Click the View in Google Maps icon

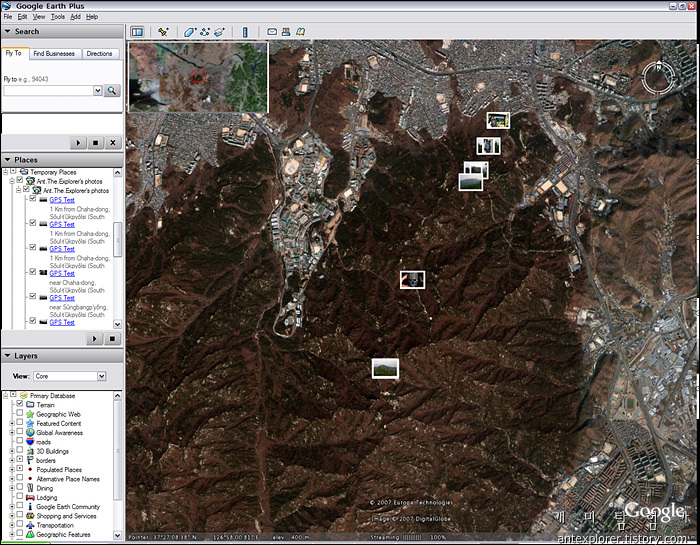coord(300,32)
